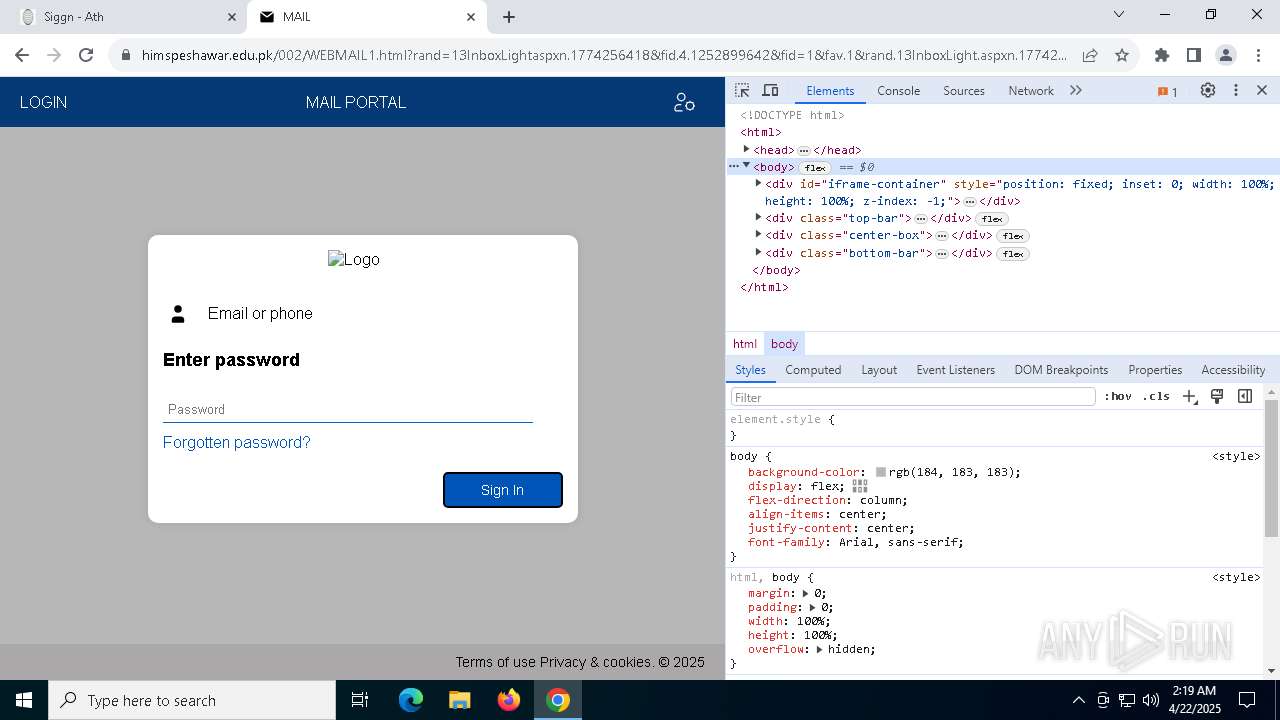
Task: Toggle computed styles sidebar icon
Action: tap(1245, 396)
